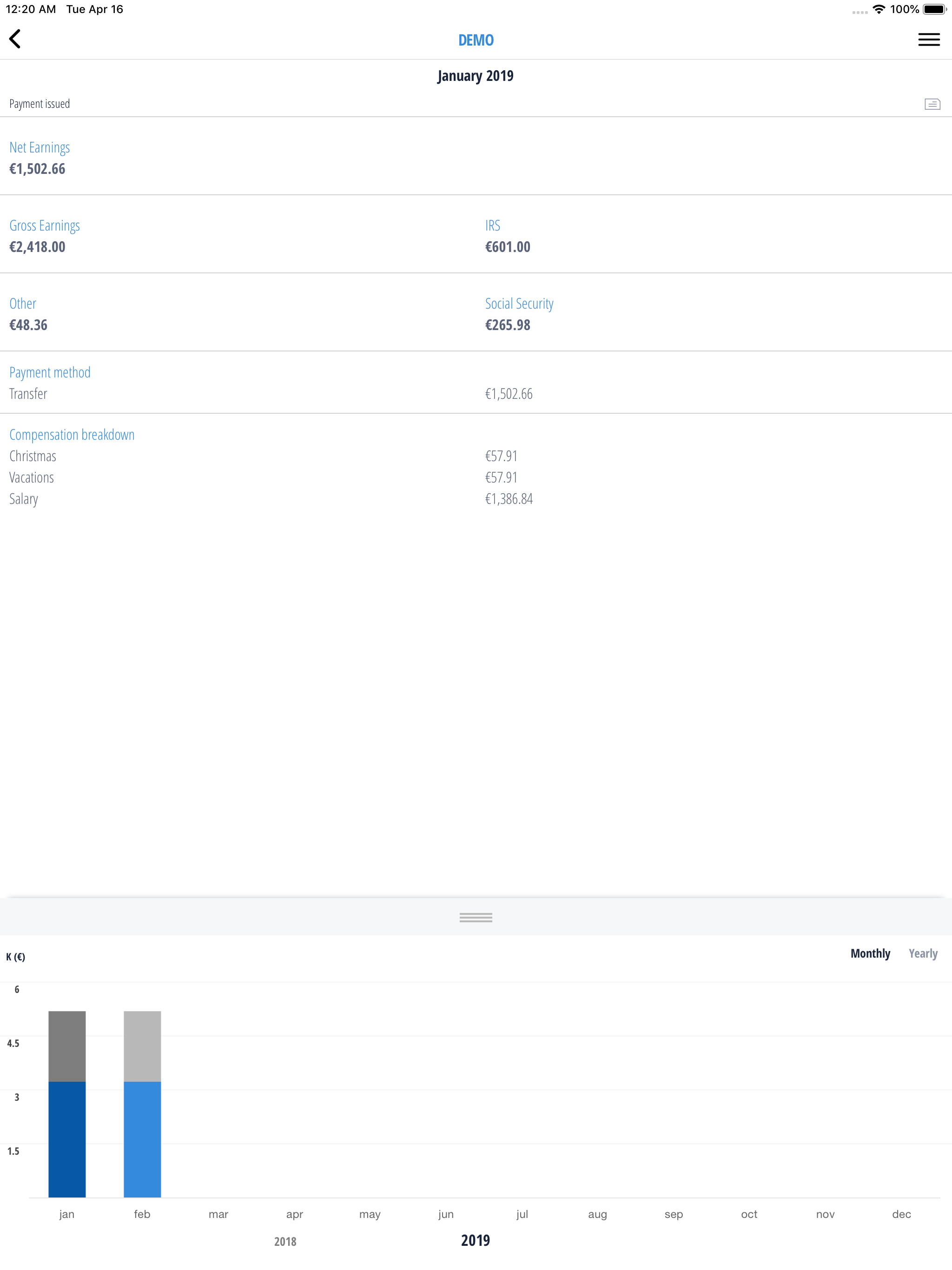This screenshot has width=952, height=1270.
Task: Open the hamburger menu
Action: pyautogui.click(x=928, y=40)
